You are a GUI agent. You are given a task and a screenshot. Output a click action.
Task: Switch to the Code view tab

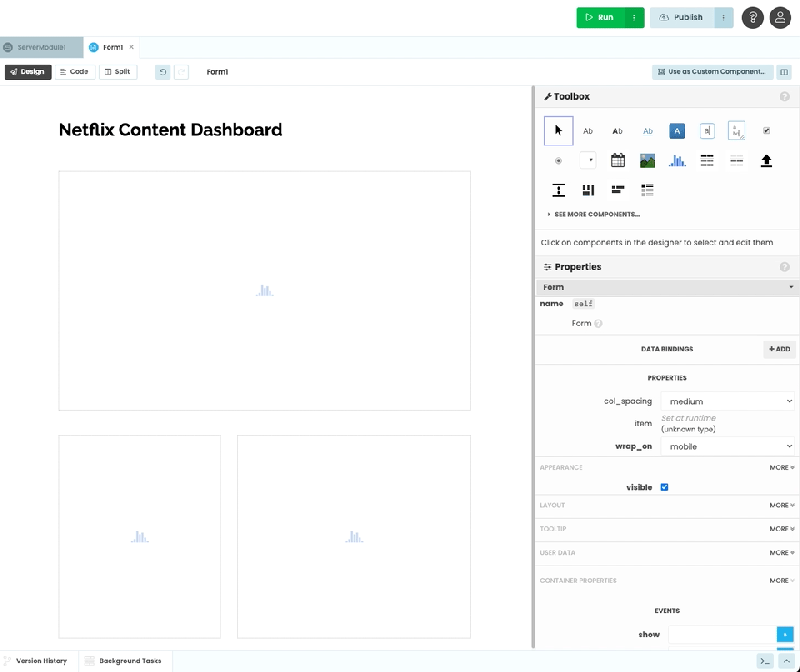coord(74,72)
